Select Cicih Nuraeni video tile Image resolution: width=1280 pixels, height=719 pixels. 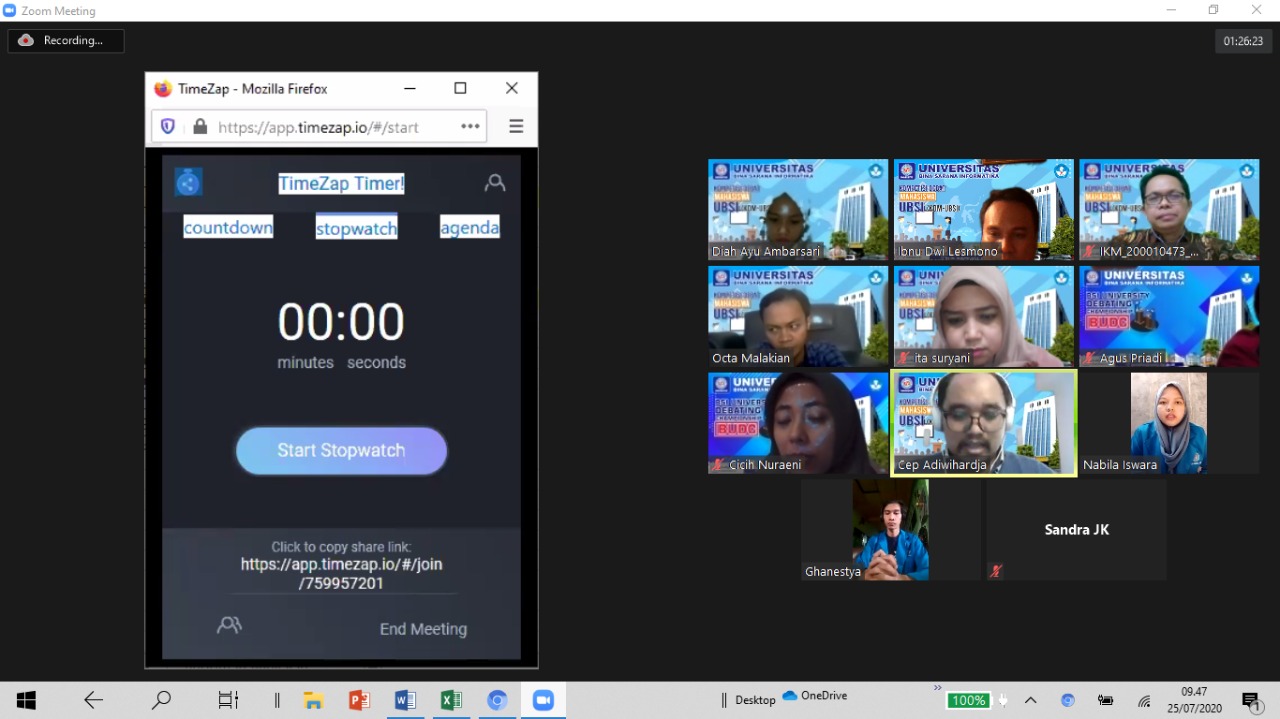click(x=798, y=423)
